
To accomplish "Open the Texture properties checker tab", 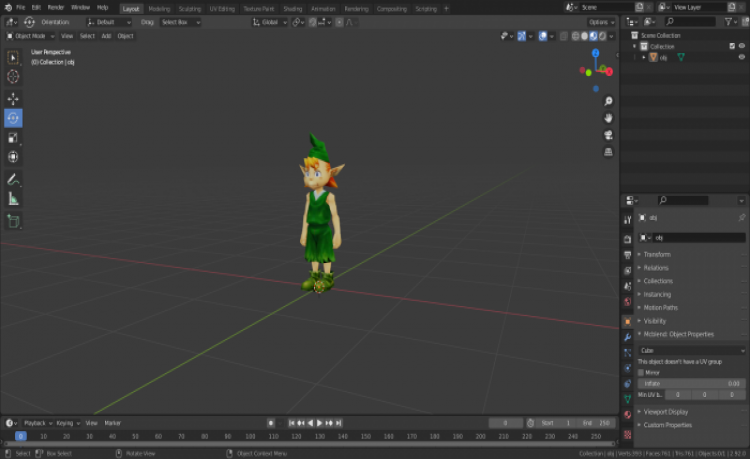I will coord(628,434).
